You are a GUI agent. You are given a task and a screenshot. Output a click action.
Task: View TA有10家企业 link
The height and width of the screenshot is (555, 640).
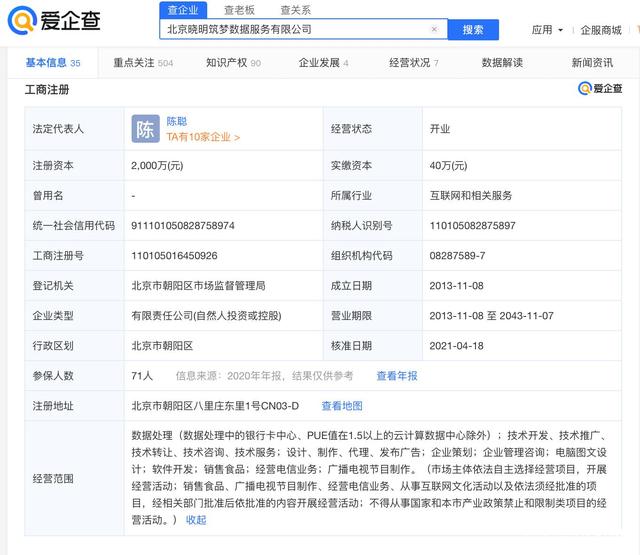pos(203,137)
